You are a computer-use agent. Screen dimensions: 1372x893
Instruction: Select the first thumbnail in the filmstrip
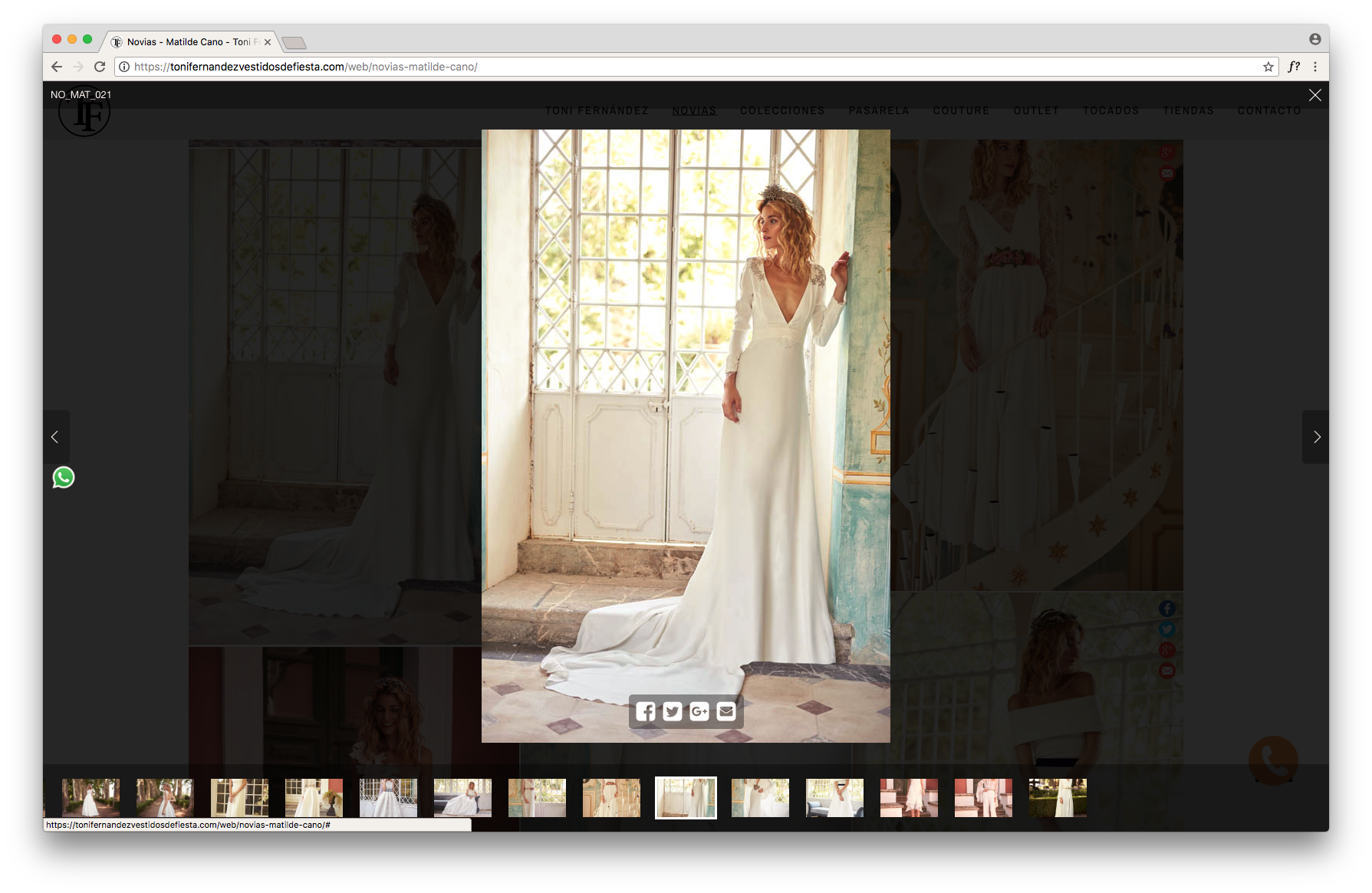[x=90, y=798]
